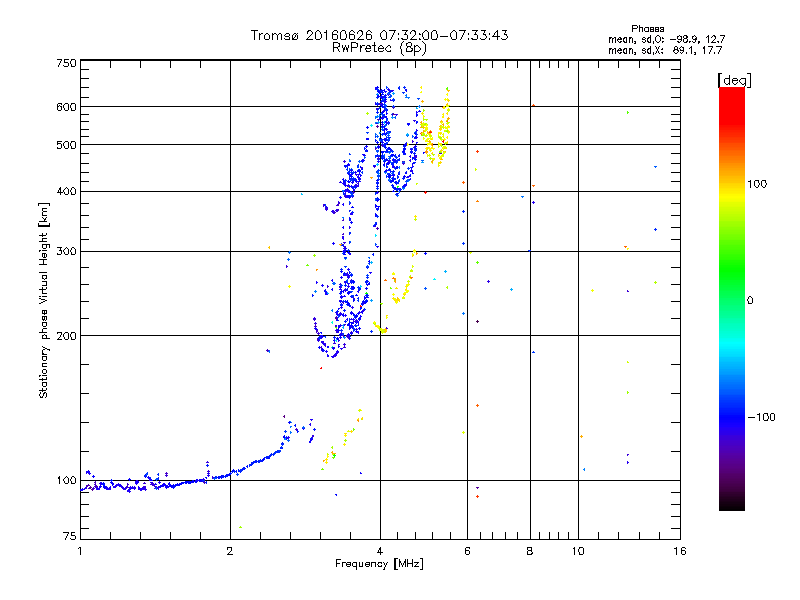
Task: Click the '2' frequency axis tick label
Action: click(230, 551)
